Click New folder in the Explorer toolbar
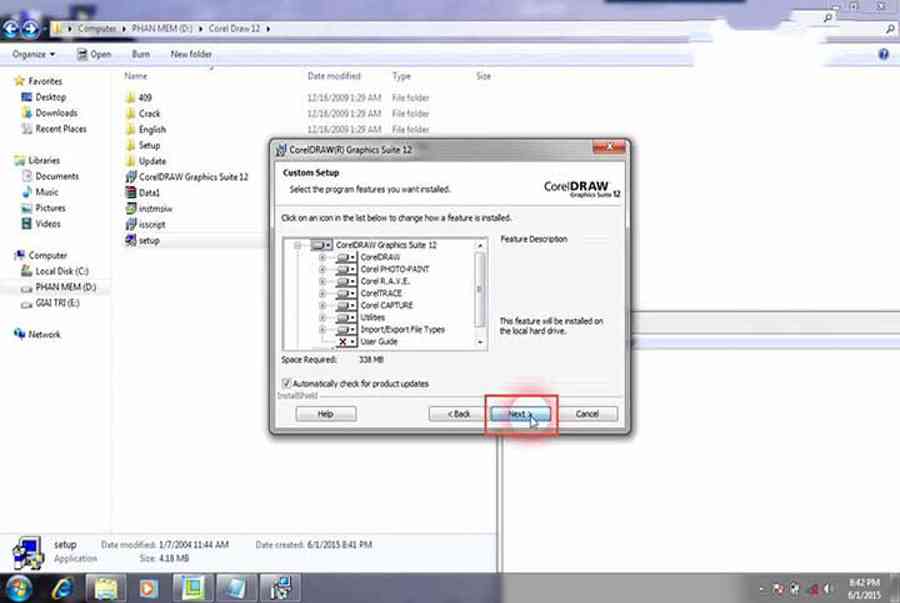The height and width of the screenshot is (603, 900). 191,54
